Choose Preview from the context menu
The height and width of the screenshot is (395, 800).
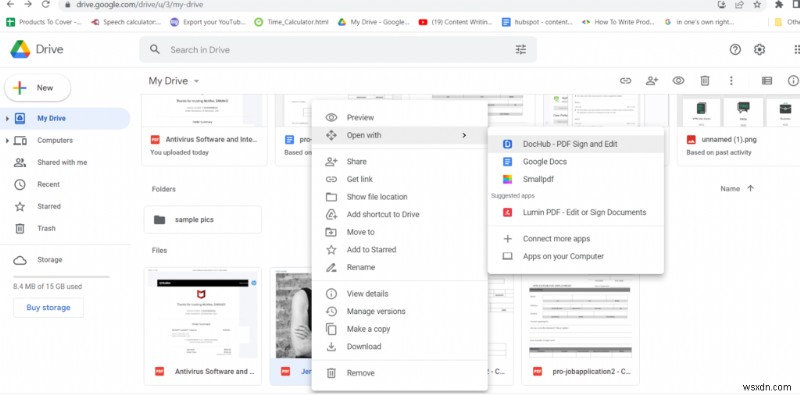click(x=399, y=117)
